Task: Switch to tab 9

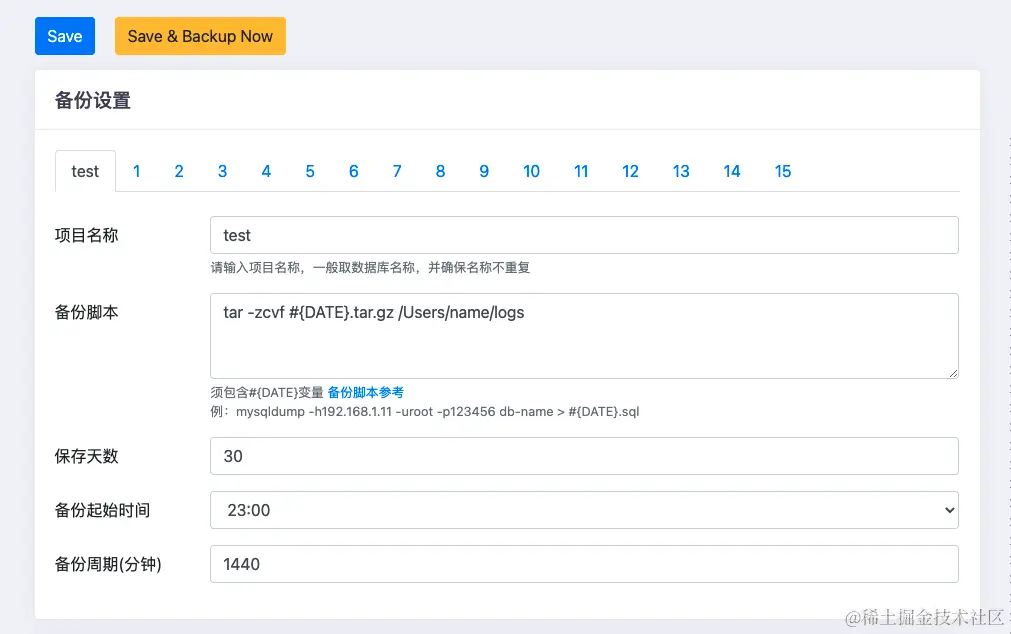Action: point(484,171)
